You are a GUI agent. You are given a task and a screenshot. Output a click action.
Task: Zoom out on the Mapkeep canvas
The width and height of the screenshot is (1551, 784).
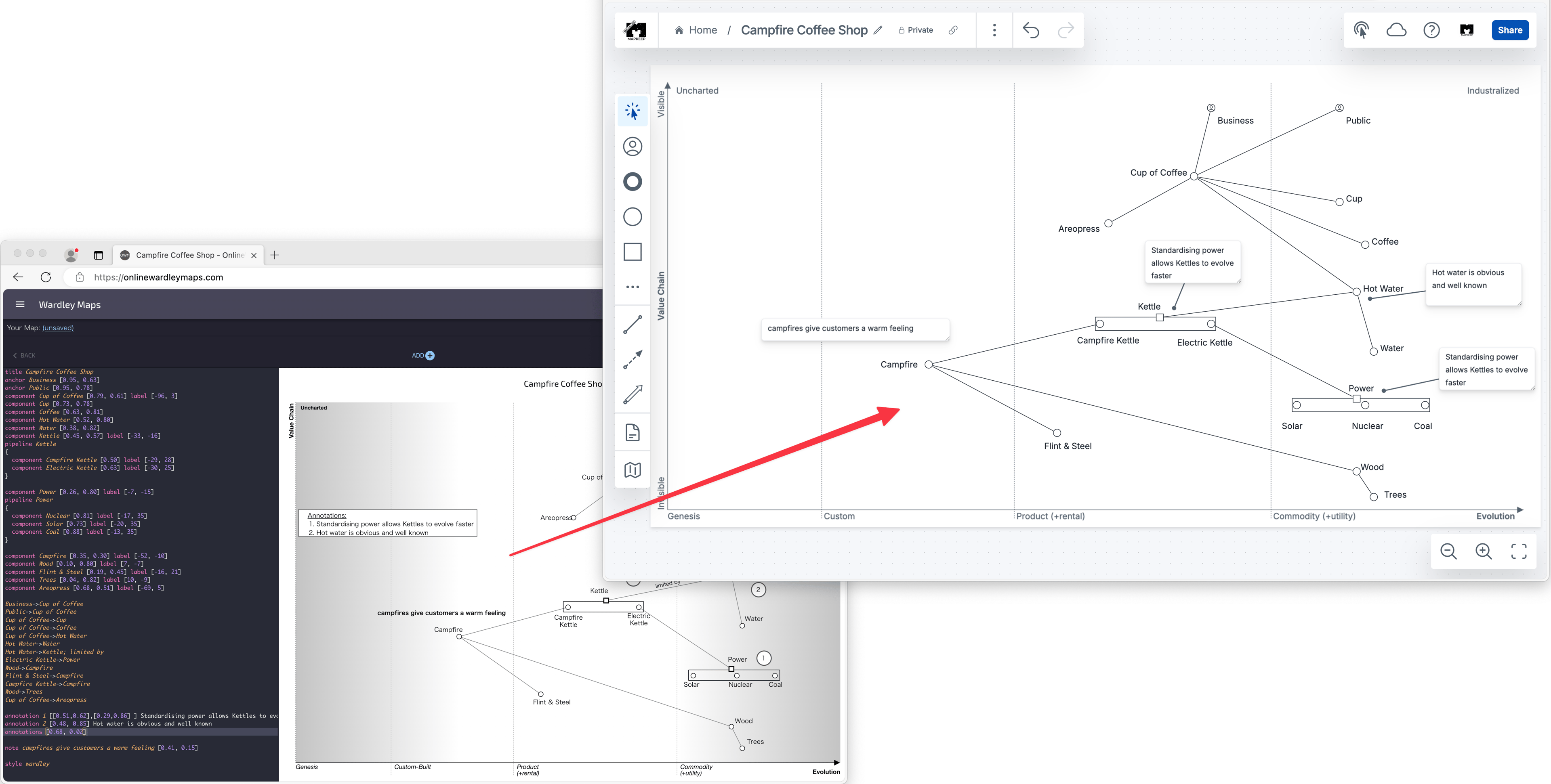(x=1448, y=551)
